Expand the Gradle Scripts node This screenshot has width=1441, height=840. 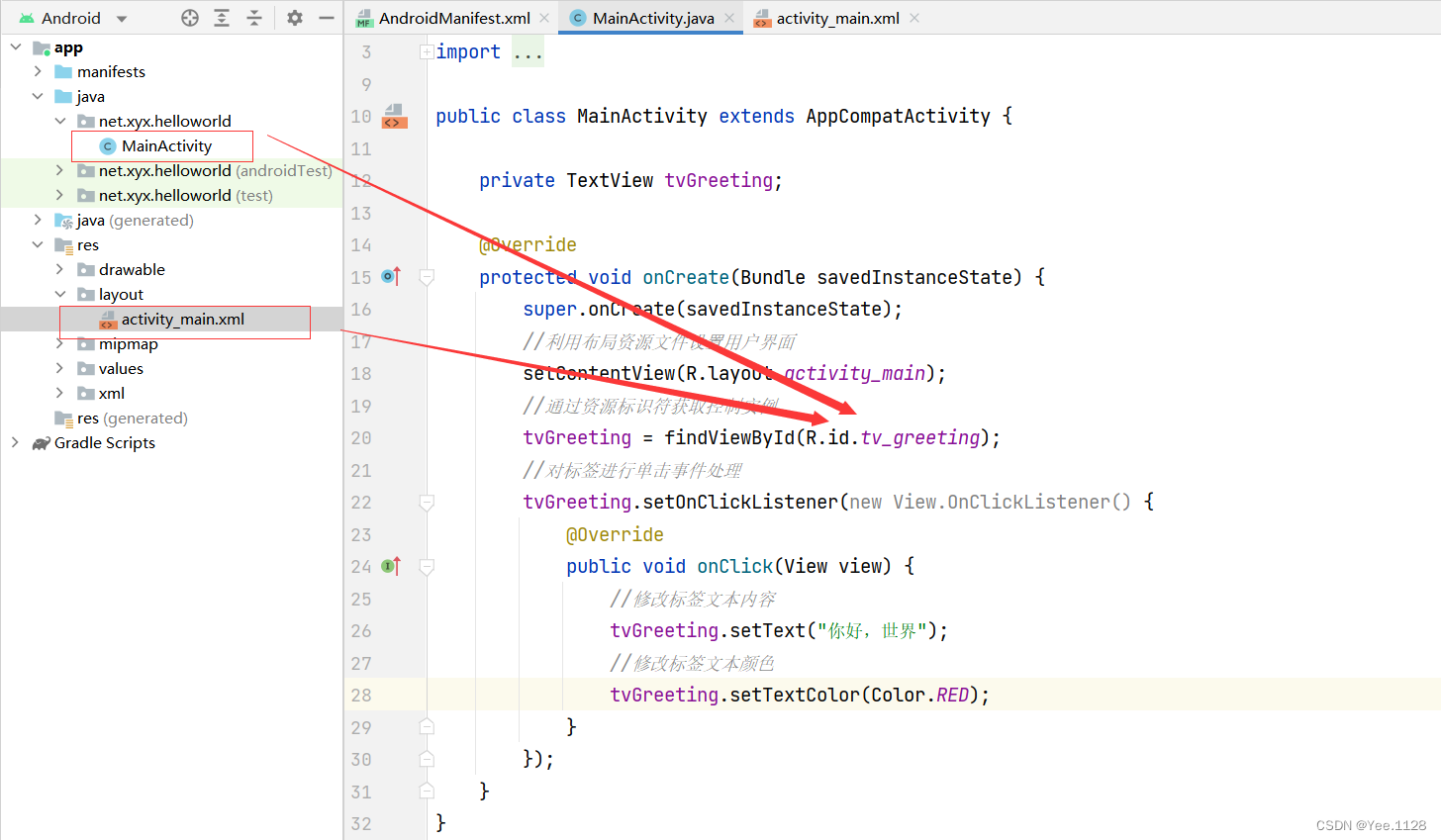point(16,442)
